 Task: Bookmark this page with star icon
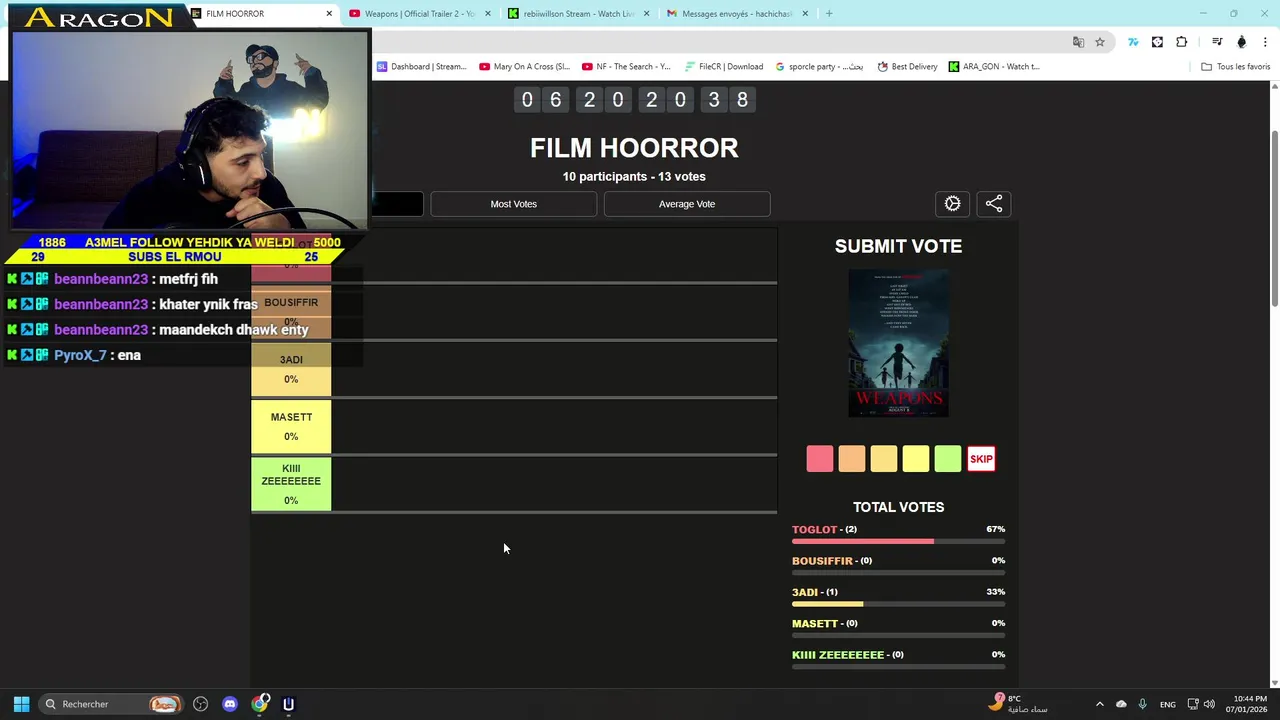coord(1100,42)
